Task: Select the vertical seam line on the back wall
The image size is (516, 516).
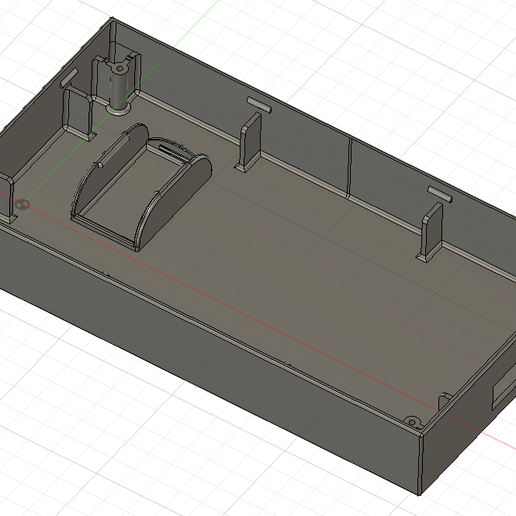Action: tap(350, 166)
